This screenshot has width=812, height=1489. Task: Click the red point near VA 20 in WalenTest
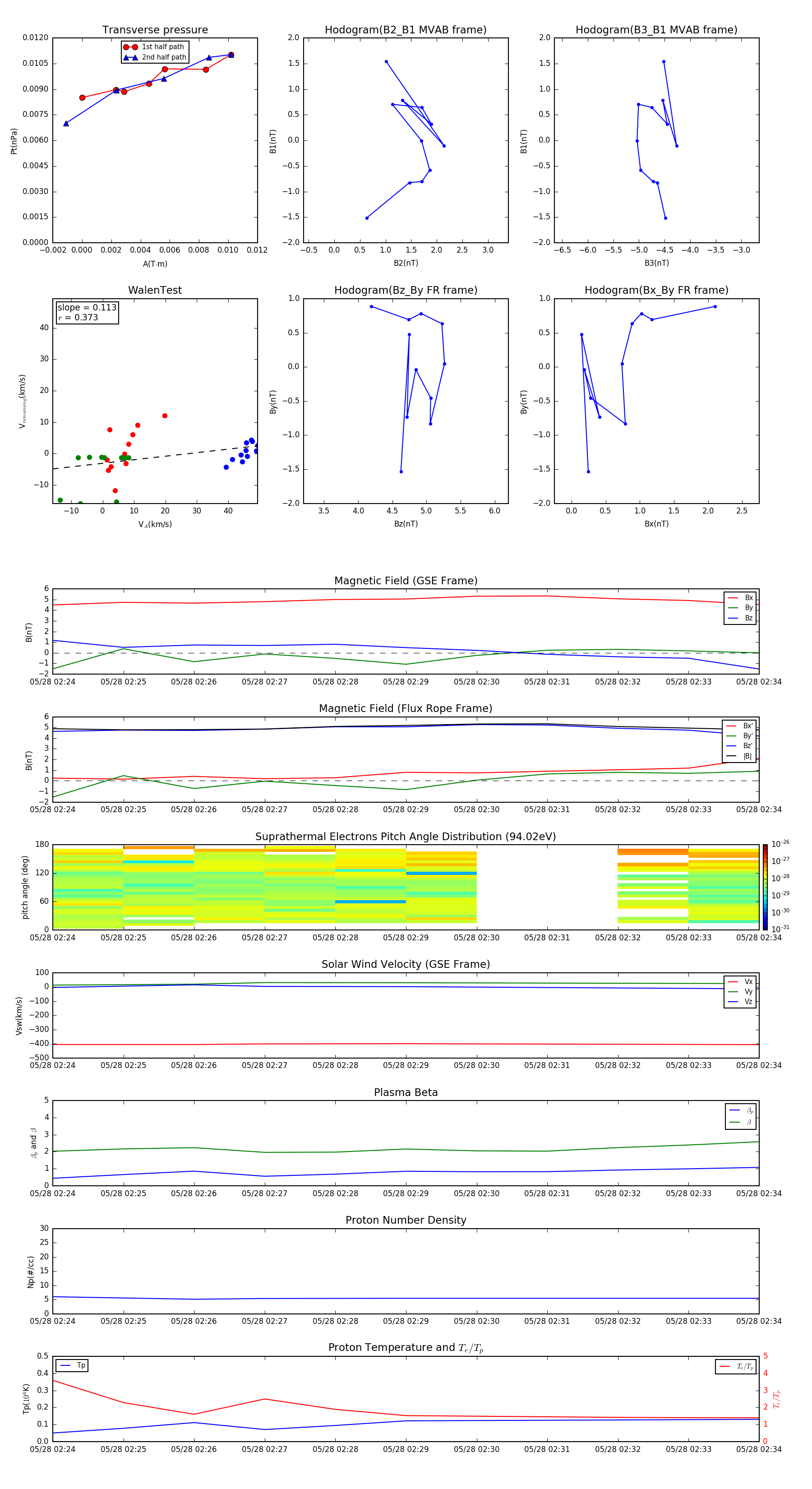165,416
